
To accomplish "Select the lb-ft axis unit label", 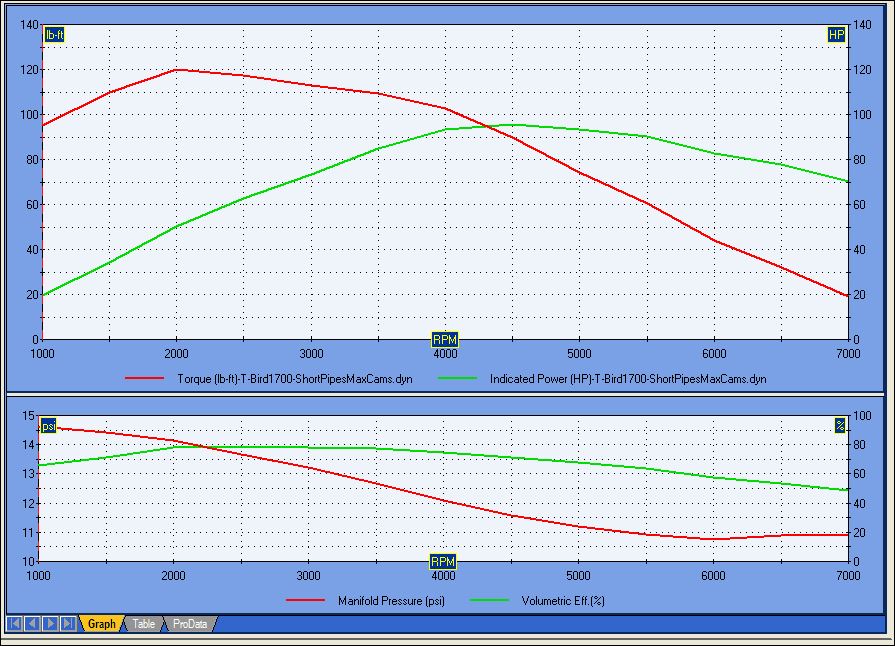I will tap(54, 35).
